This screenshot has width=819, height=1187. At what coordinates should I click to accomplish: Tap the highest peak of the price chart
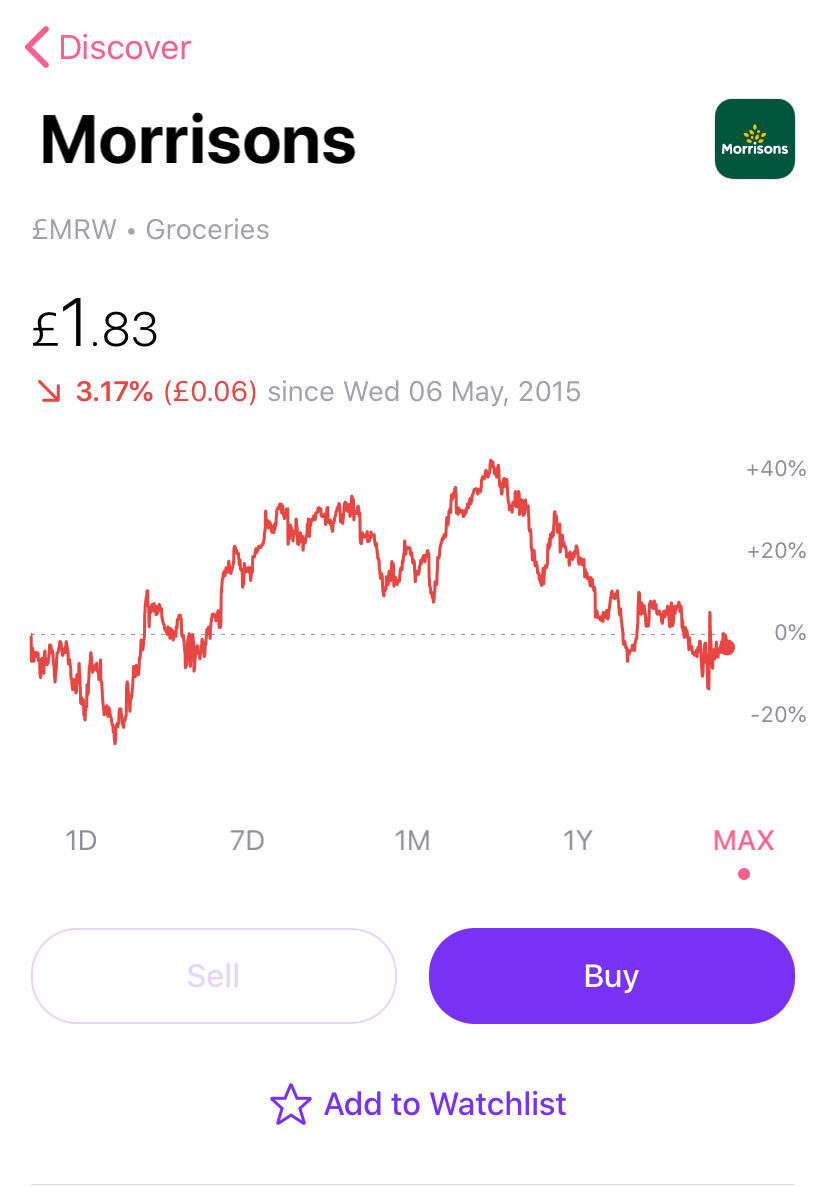click(492, 463)
